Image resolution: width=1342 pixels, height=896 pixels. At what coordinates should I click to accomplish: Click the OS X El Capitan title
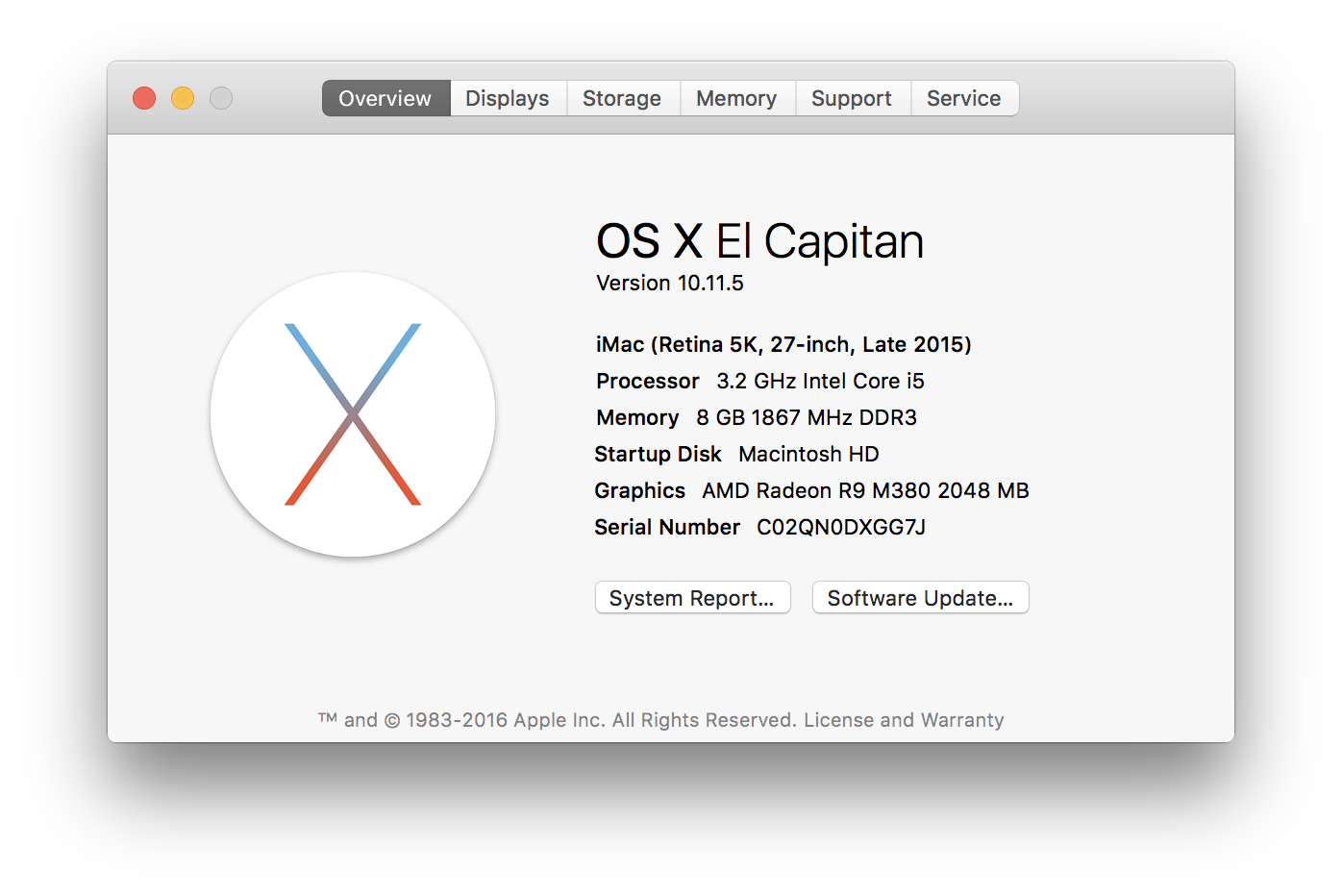pos(759,241)
